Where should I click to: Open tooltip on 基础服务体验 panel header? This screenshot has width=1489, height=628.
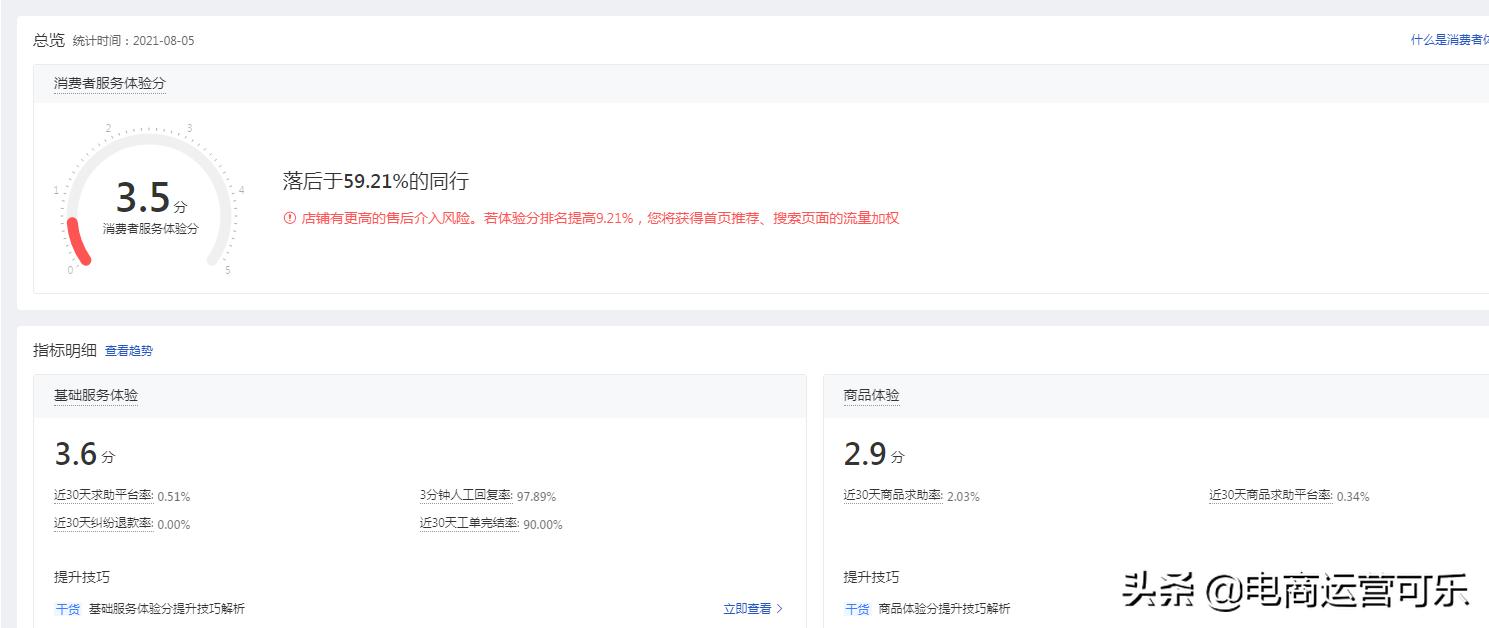click(x=95, y=395)
